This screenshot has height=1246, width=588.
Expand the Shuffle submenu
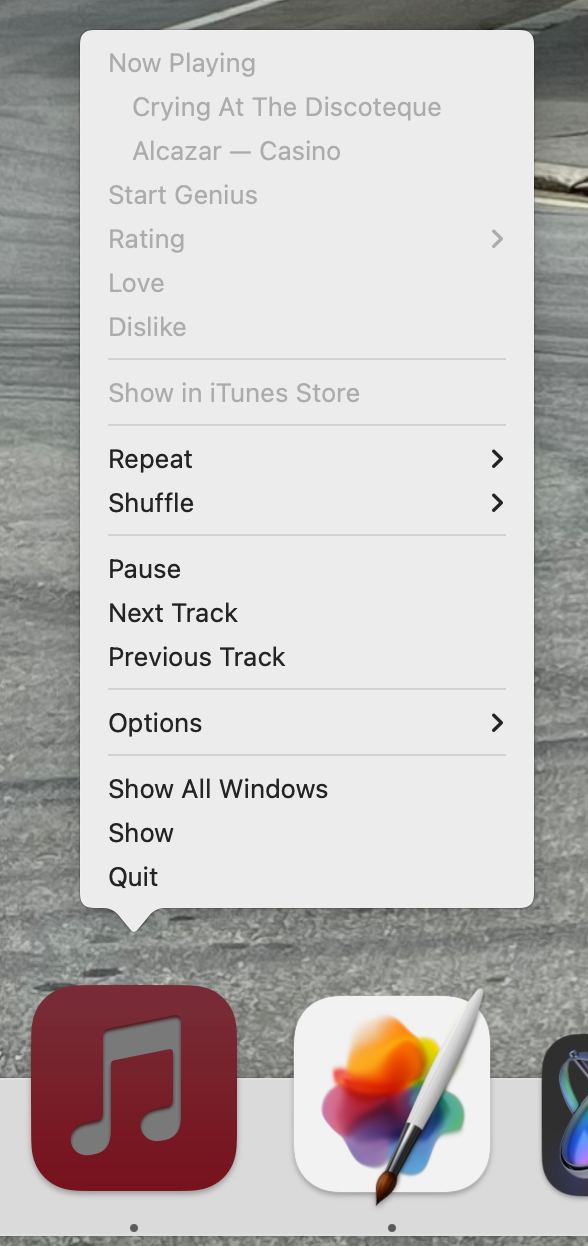coord(307,503)
